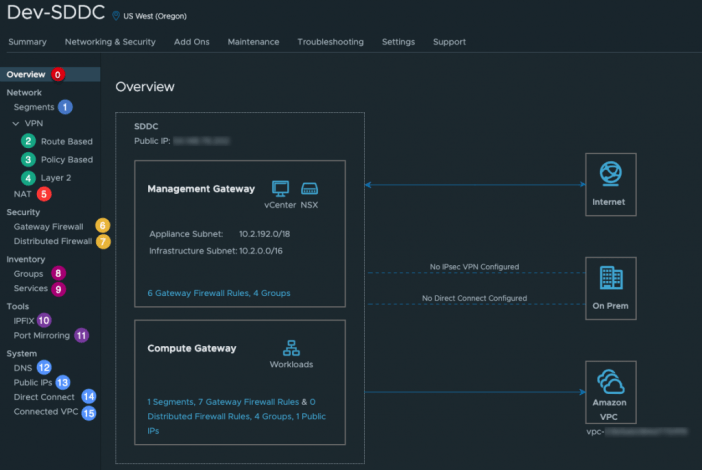The height and width of the screenshot is (470, 702).
Task: Open Services under Inventory
Action: click(x=30, y=288)
